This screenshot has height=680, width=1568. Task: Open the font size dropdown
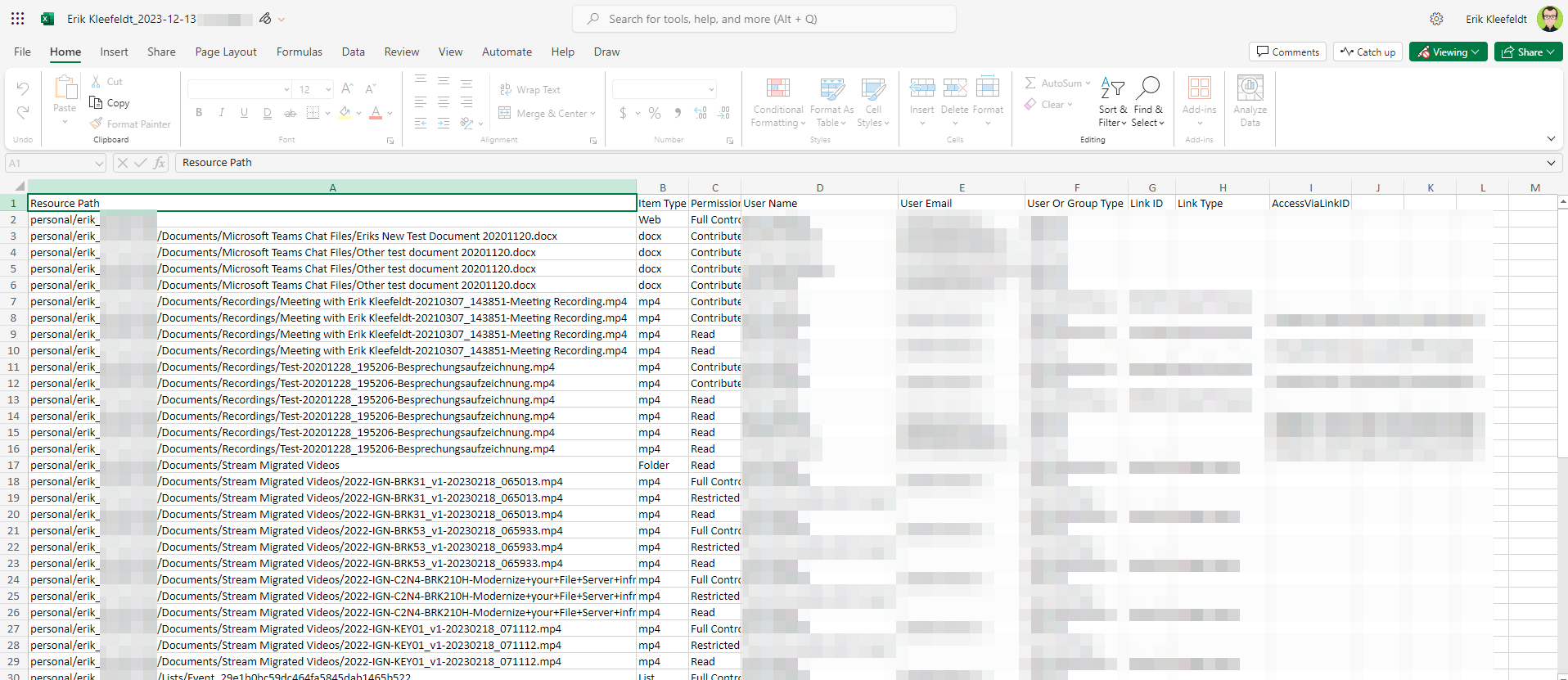(x=328, y=89)
